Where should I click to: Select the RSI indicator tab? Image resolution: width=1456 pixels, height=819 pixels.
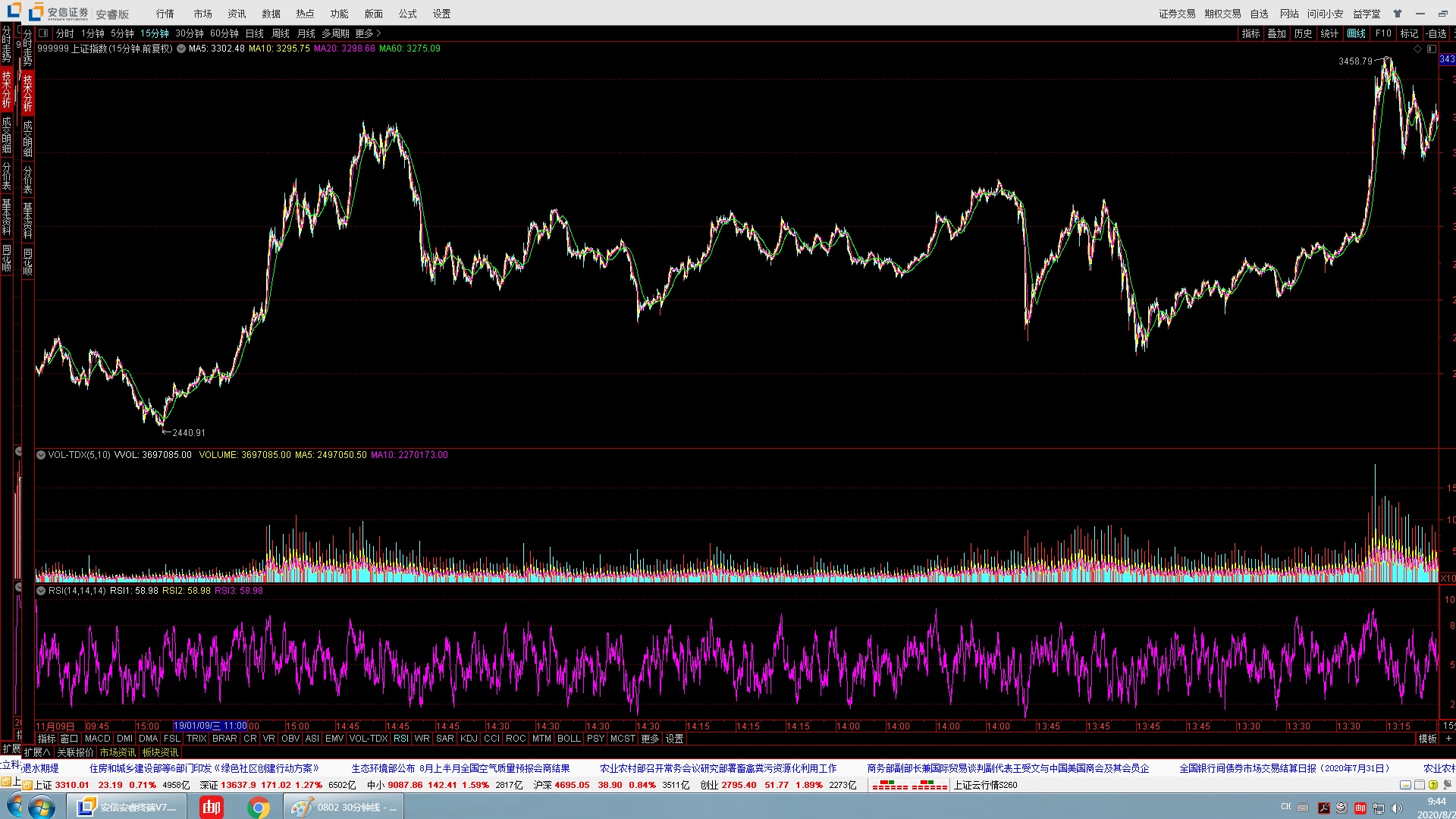[x=400, y=739]
